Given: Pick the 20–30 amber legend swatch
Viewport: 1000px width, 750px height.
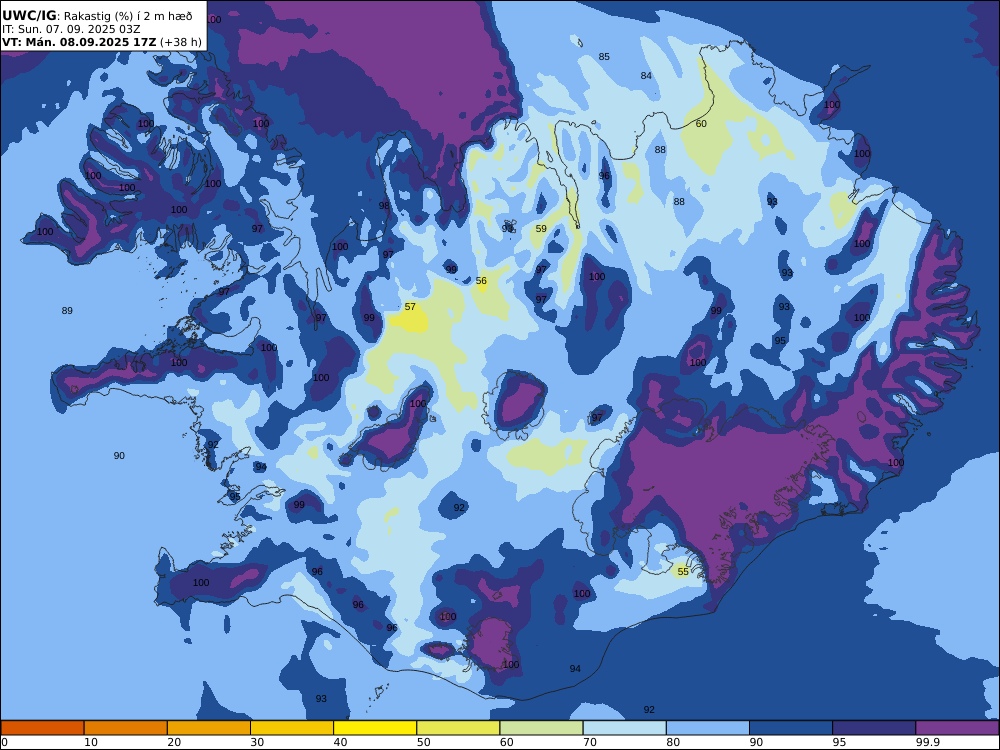Looking at the screenshot, I should (209, 728).
